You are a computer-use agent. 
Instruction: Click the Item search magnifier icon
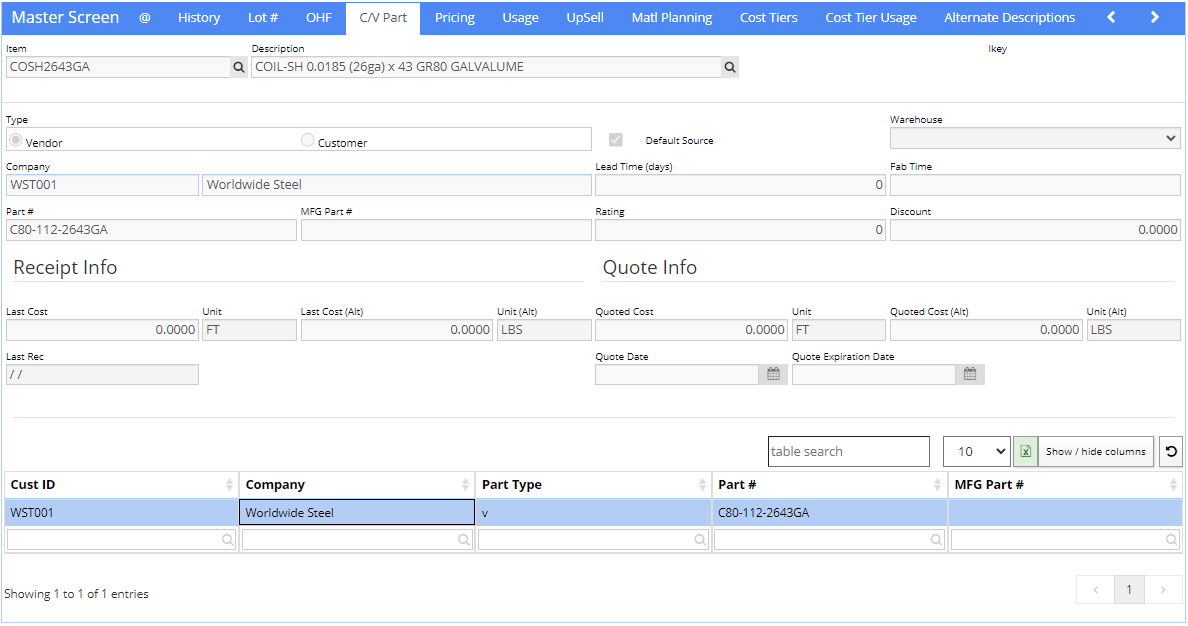[239, 67]
